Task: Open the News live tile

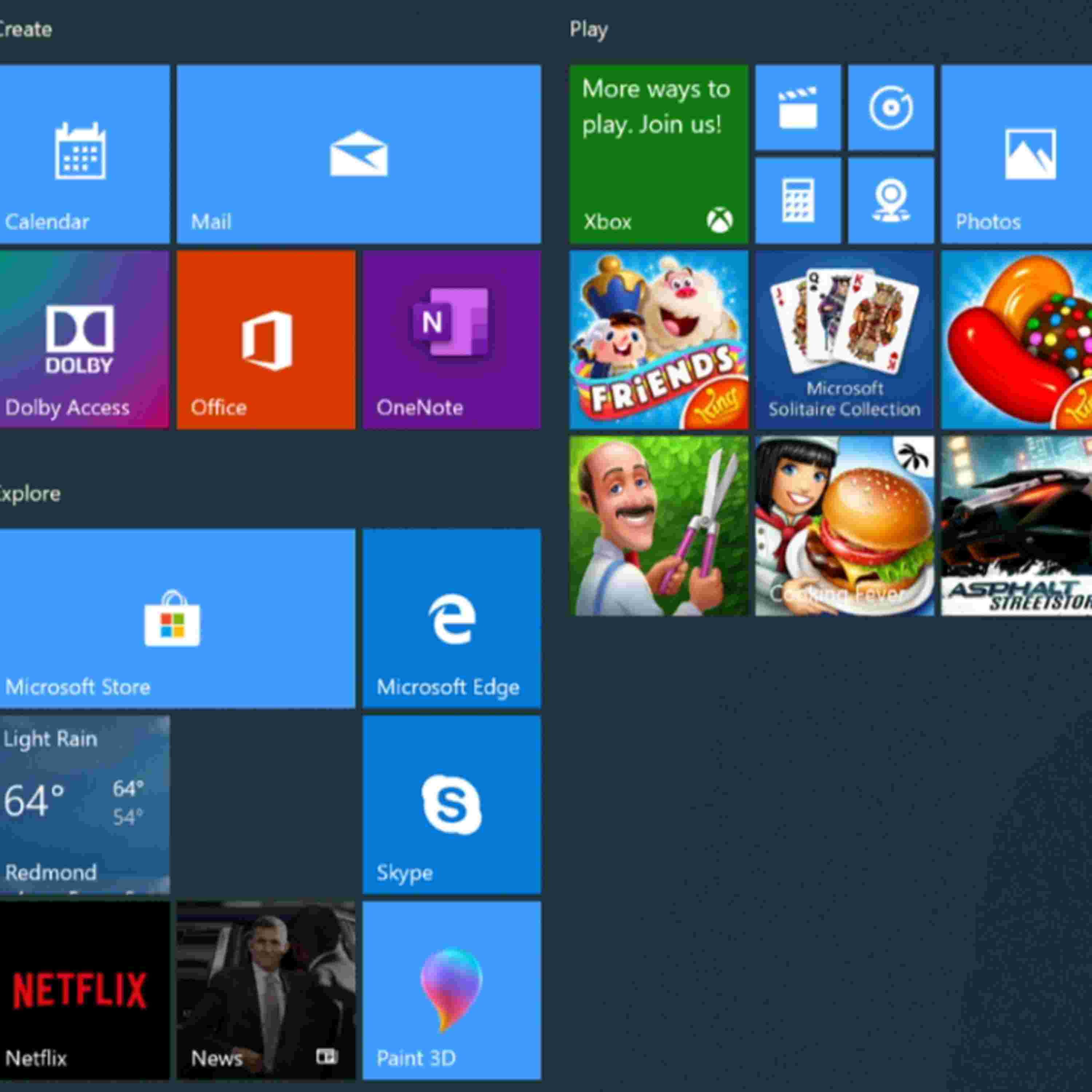Action: pos(266,990)
